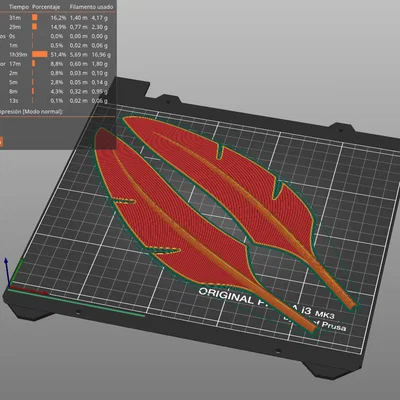The width and height of the screenshot is (400, 400).
Task: Select the 0s time entry in legend
Action: [12, 36]
